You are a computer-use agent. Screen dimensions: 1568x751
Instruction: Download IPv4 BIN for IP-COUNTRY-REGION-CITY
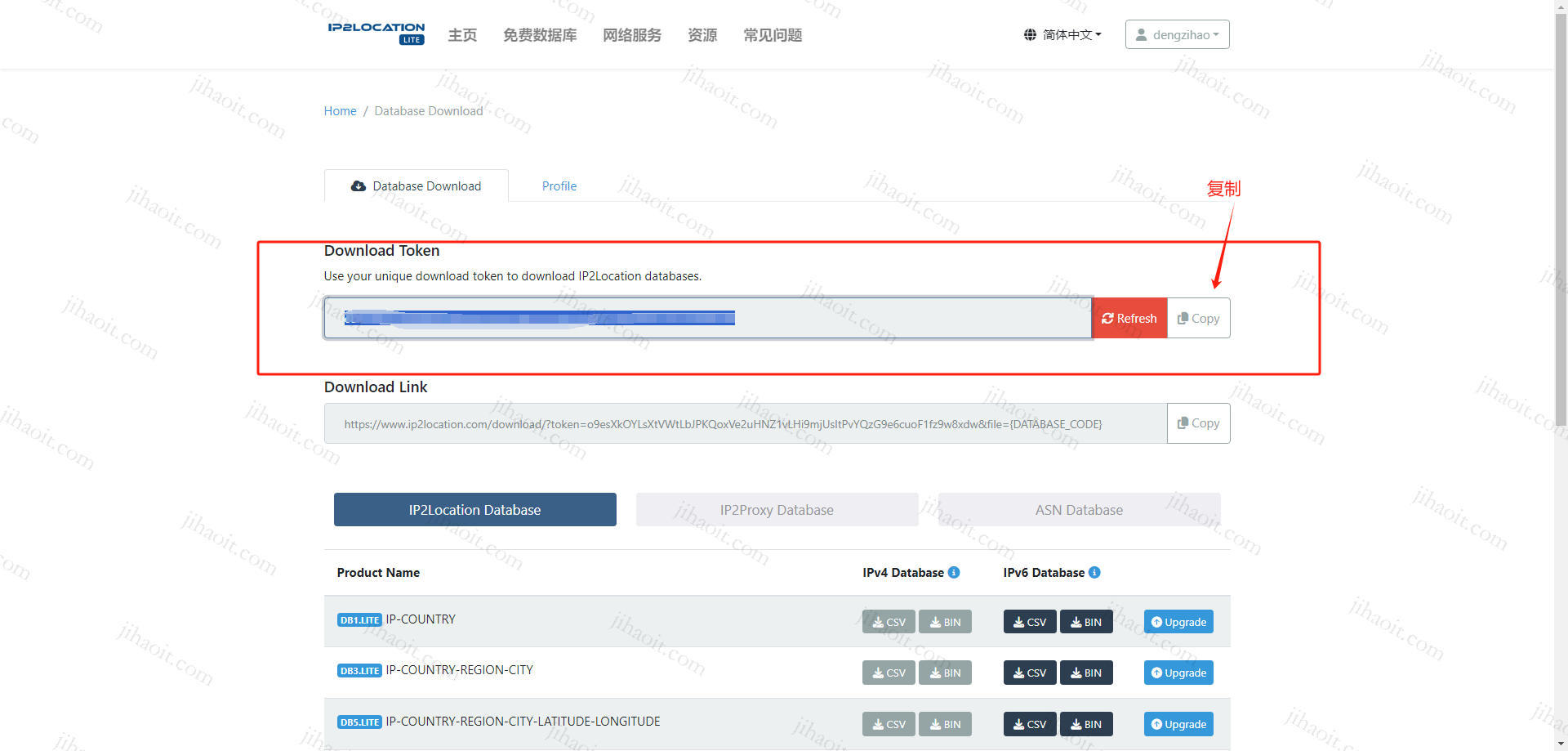pyautogui.click(x=945, y=673)
